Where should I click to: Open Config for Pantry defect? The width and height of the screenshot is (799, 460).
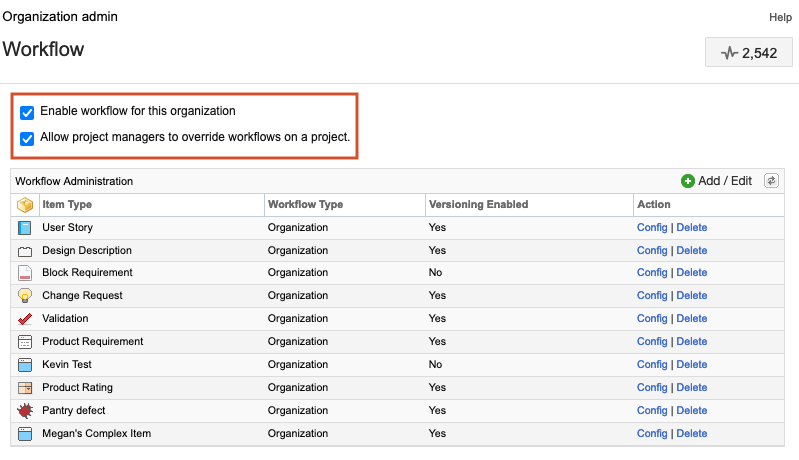tap(652, 410)
